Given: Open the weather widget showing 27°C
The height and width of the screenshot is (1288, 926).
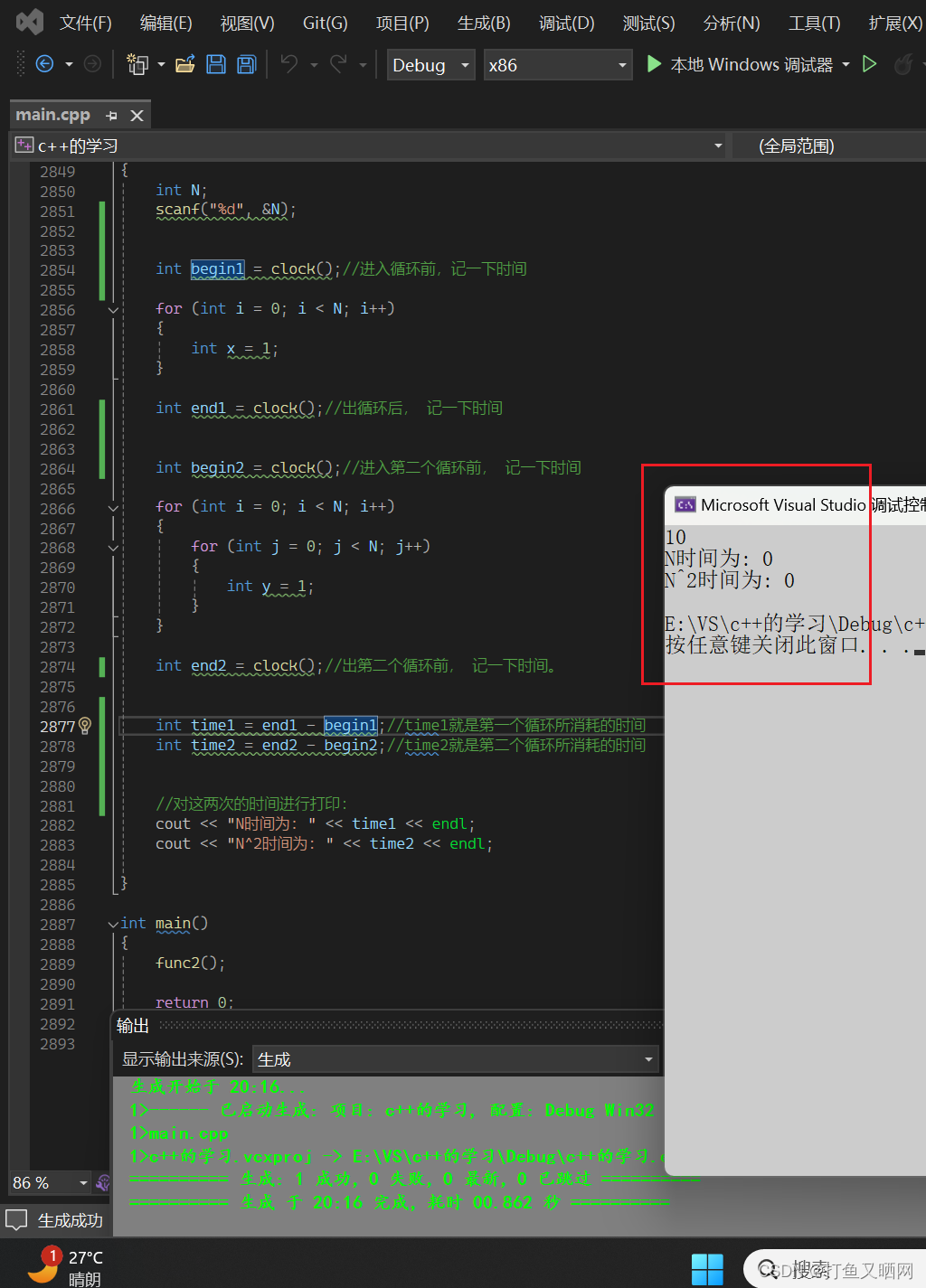Looking at the screenshot, I should pyautogui.click(x=65, y=1265).
